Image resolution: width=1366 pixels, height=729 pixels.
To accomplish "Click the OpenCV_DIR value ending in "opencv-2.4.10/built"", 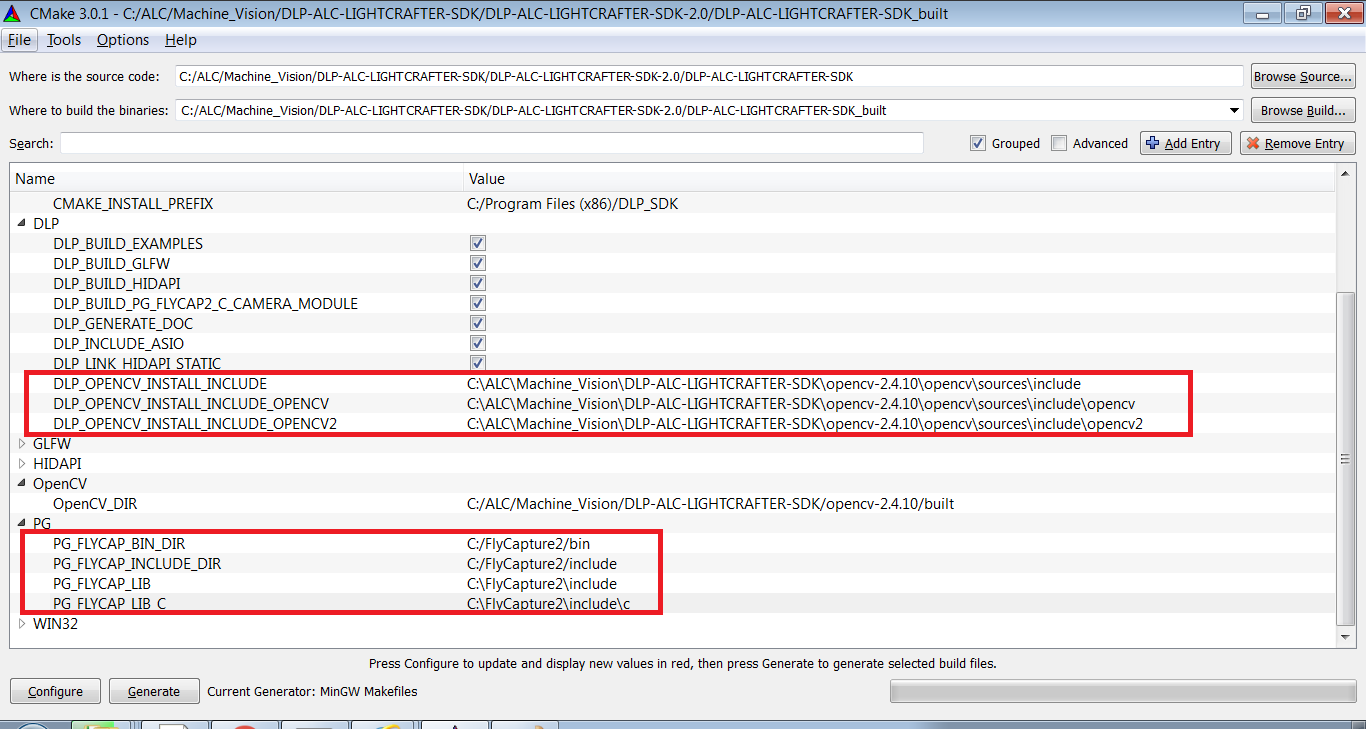I will (710, 503).
